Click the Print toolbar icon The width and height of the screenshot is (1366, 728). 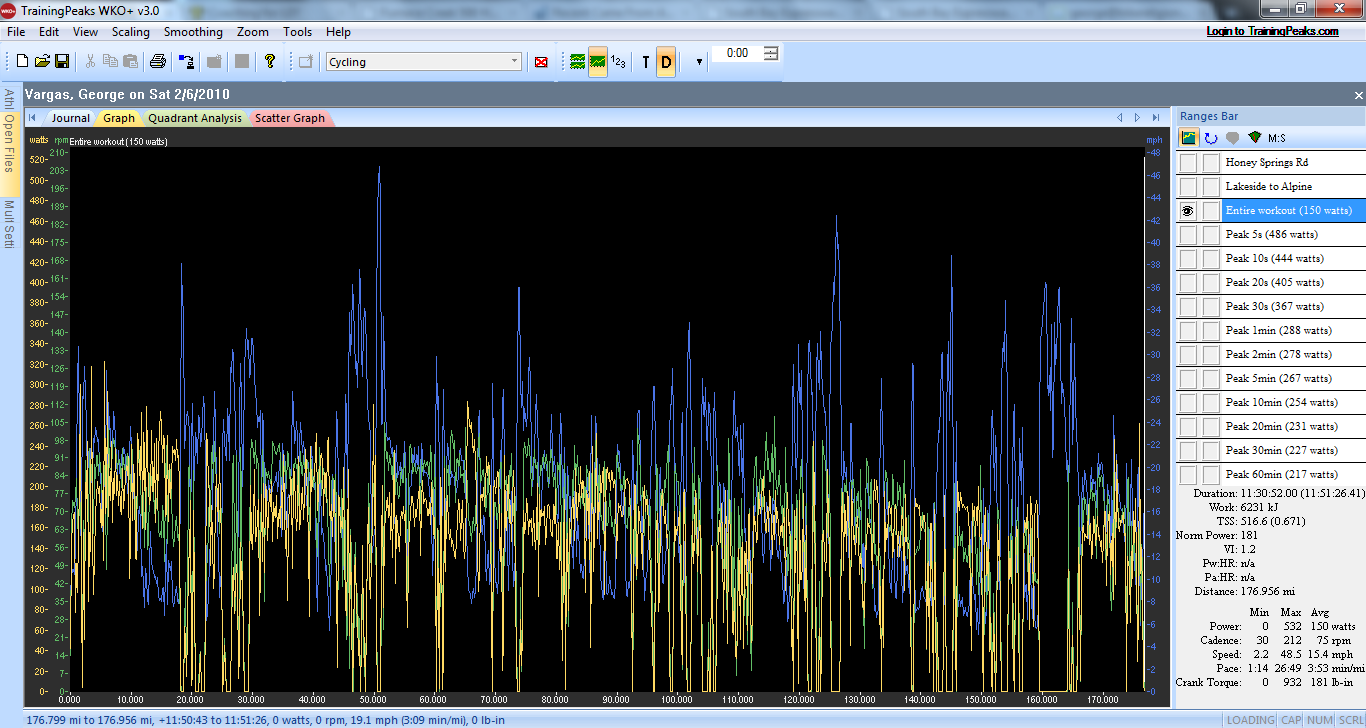coord(157,62)
